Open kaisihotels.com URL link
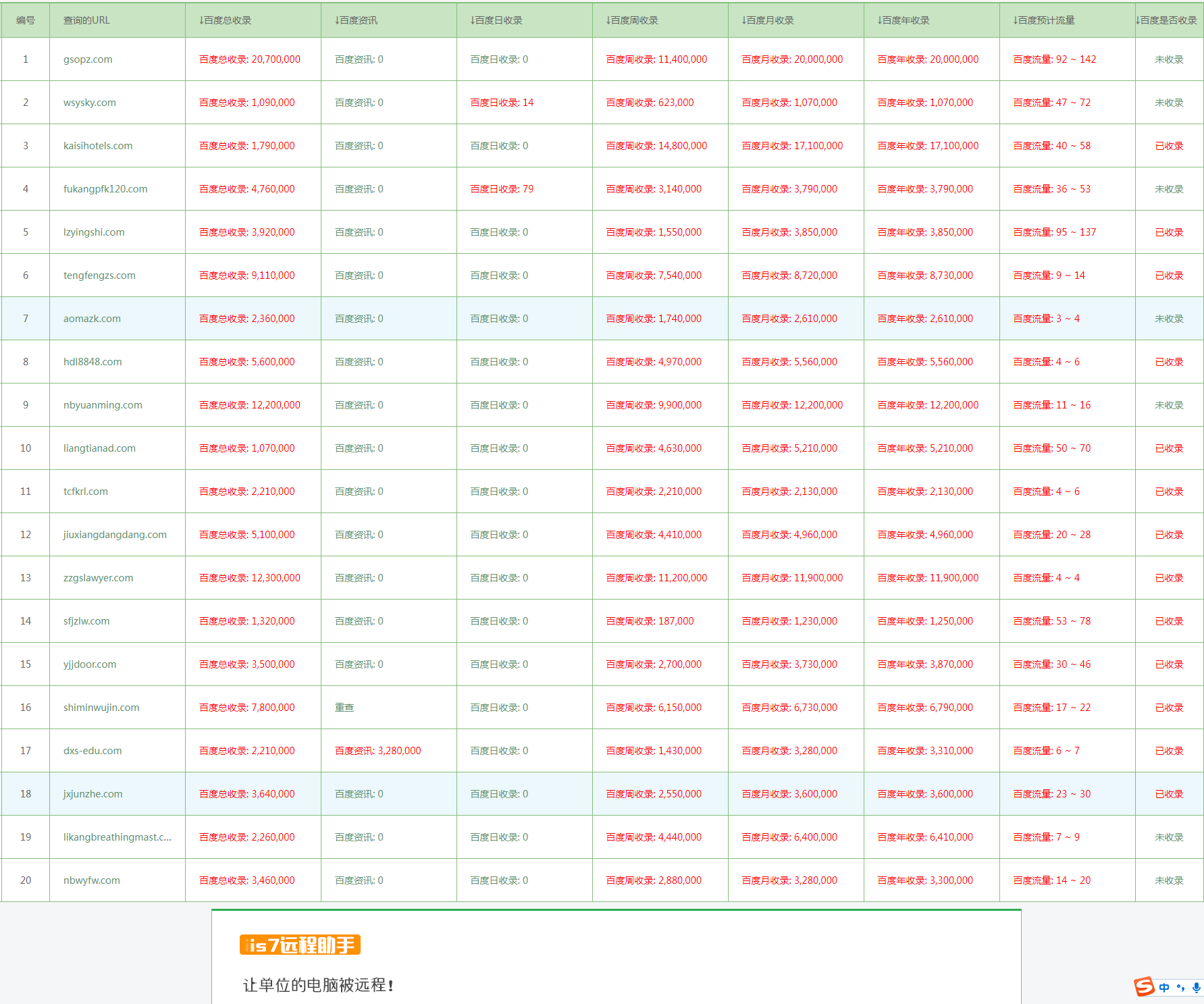Image resolution: width=1204 pixels, height=1004 pixels. tap(98, 146)
